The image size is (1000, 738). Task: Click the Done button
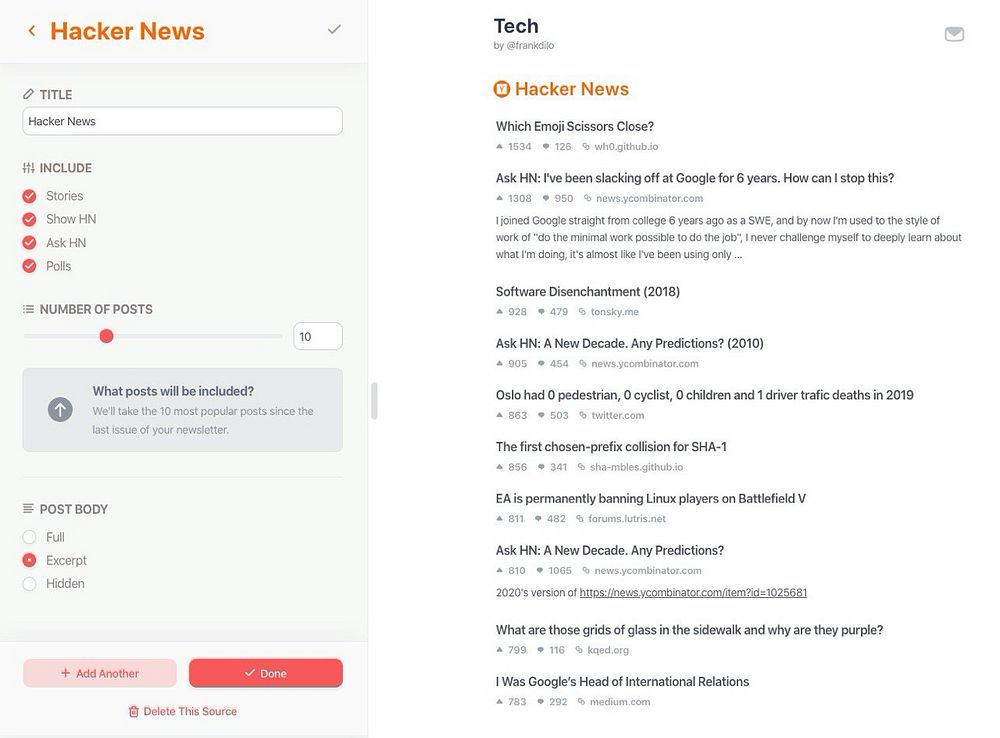click(x=266, y=673)
